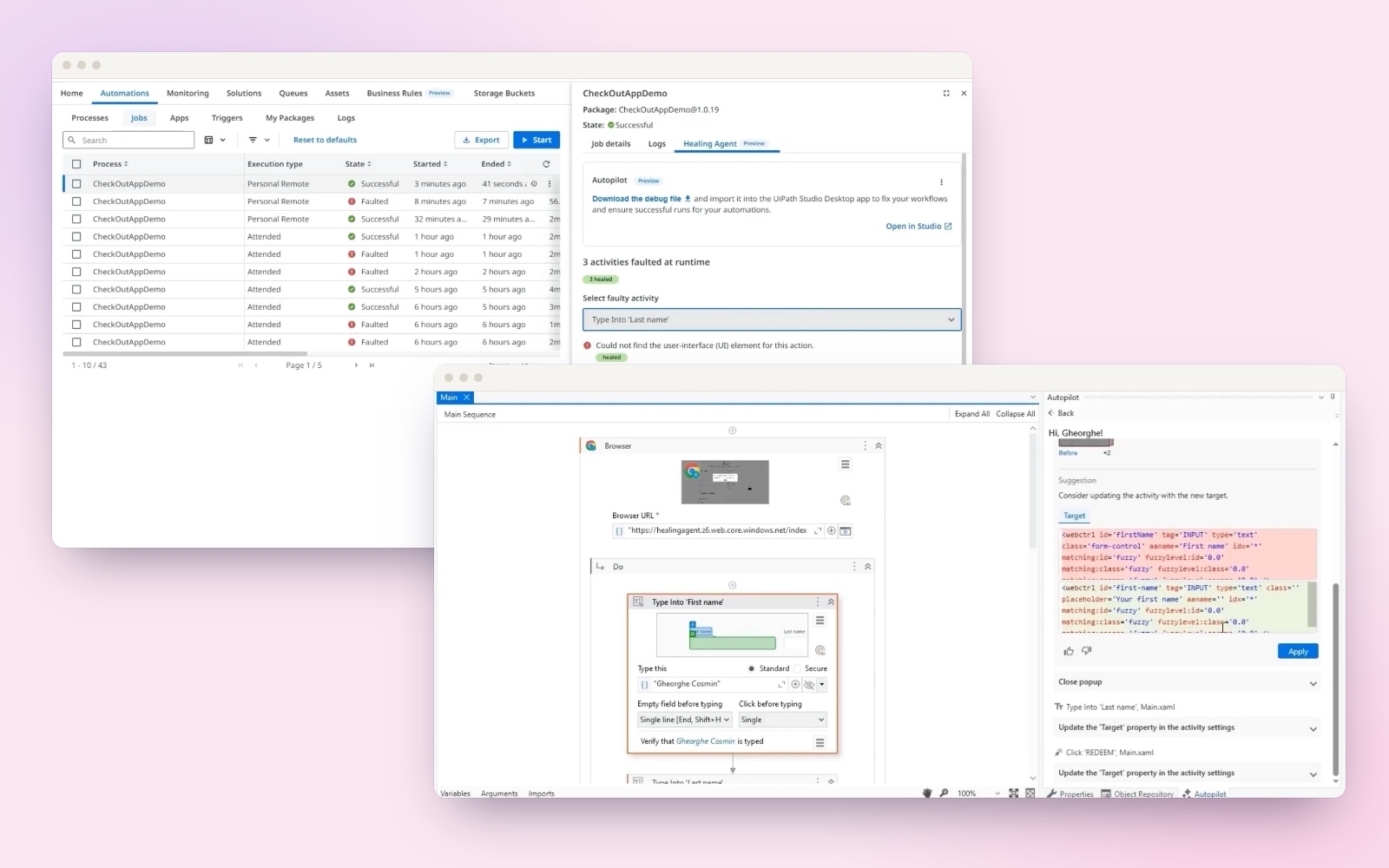
Task: Click the indicate target icon in Browser activity
Action: (x=845, y=501)
